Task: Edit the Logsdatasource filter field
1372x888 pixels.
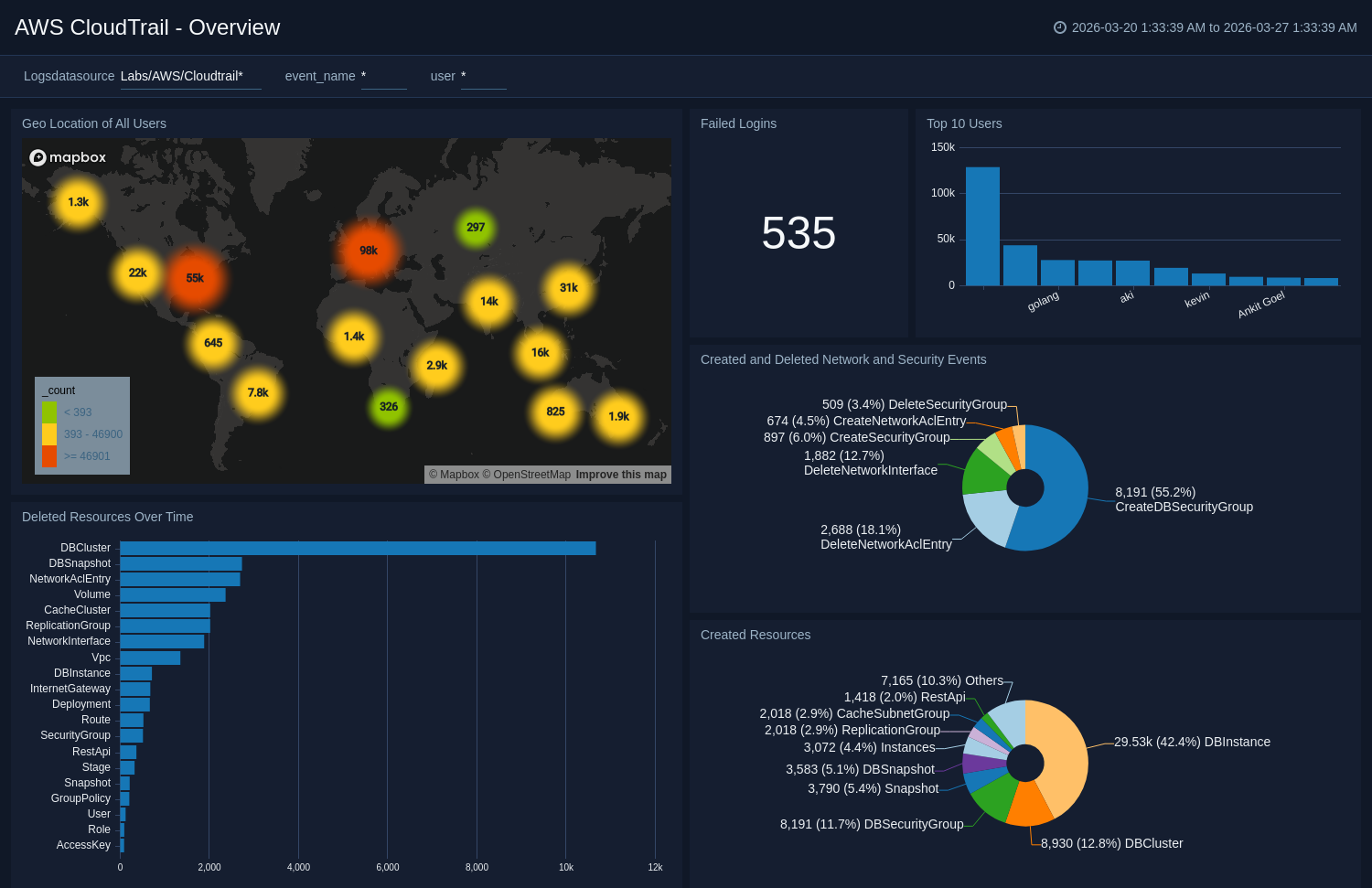Action: click(x=190, y=76)
